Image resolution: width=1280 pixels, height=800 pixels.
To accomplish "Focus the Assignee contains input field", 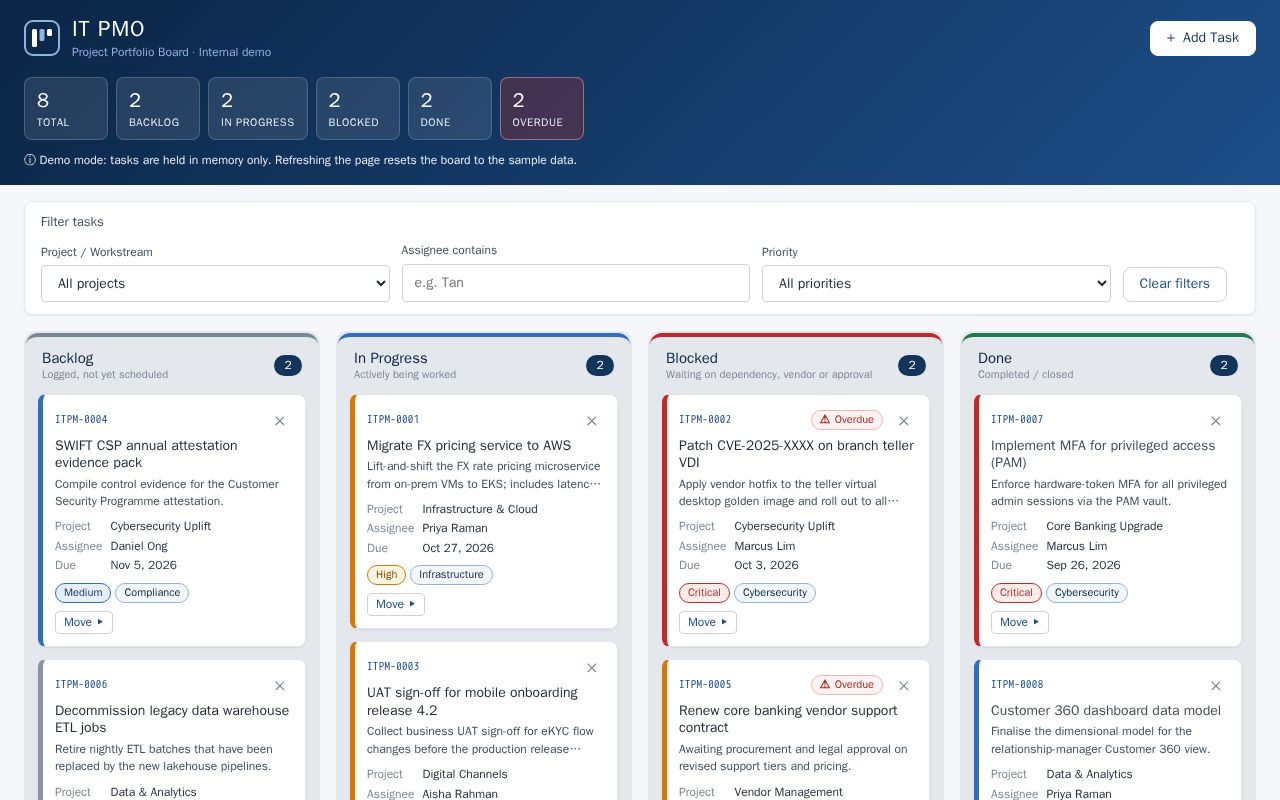I will click(x=576, y=283).
